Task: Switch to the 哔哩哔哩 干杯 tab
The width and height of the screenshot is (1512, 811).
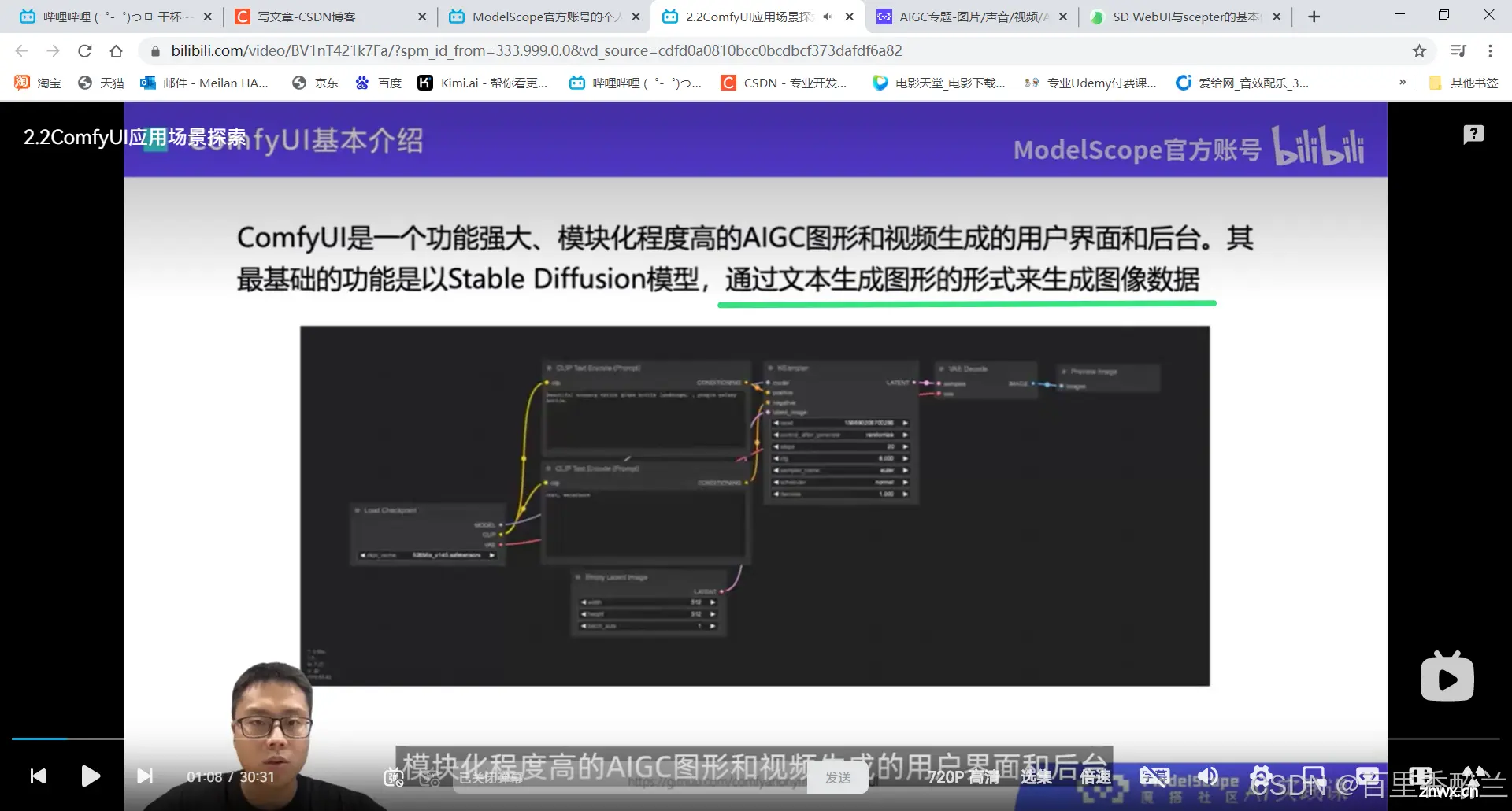Action: [x=117, y=17]
